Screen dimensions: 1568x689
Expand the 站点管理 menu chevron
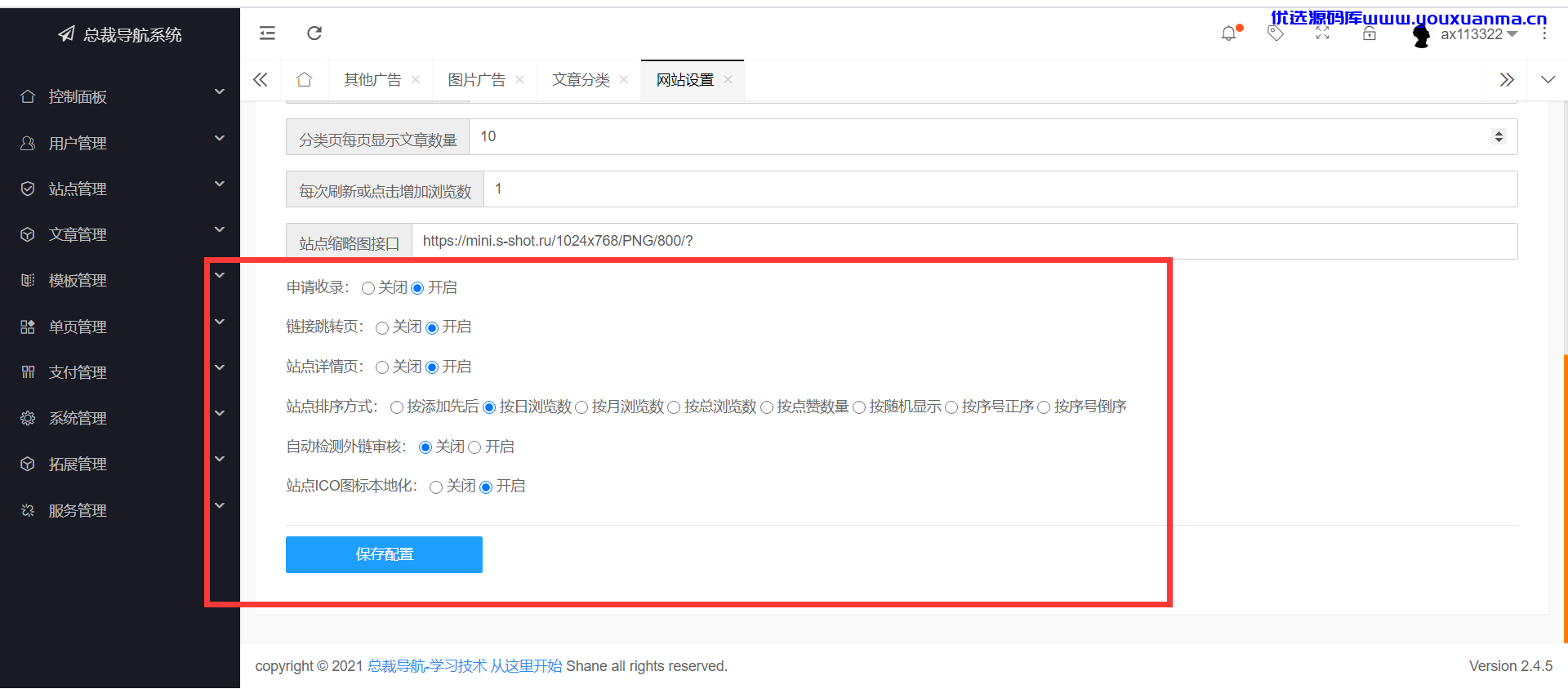point(220,184)
